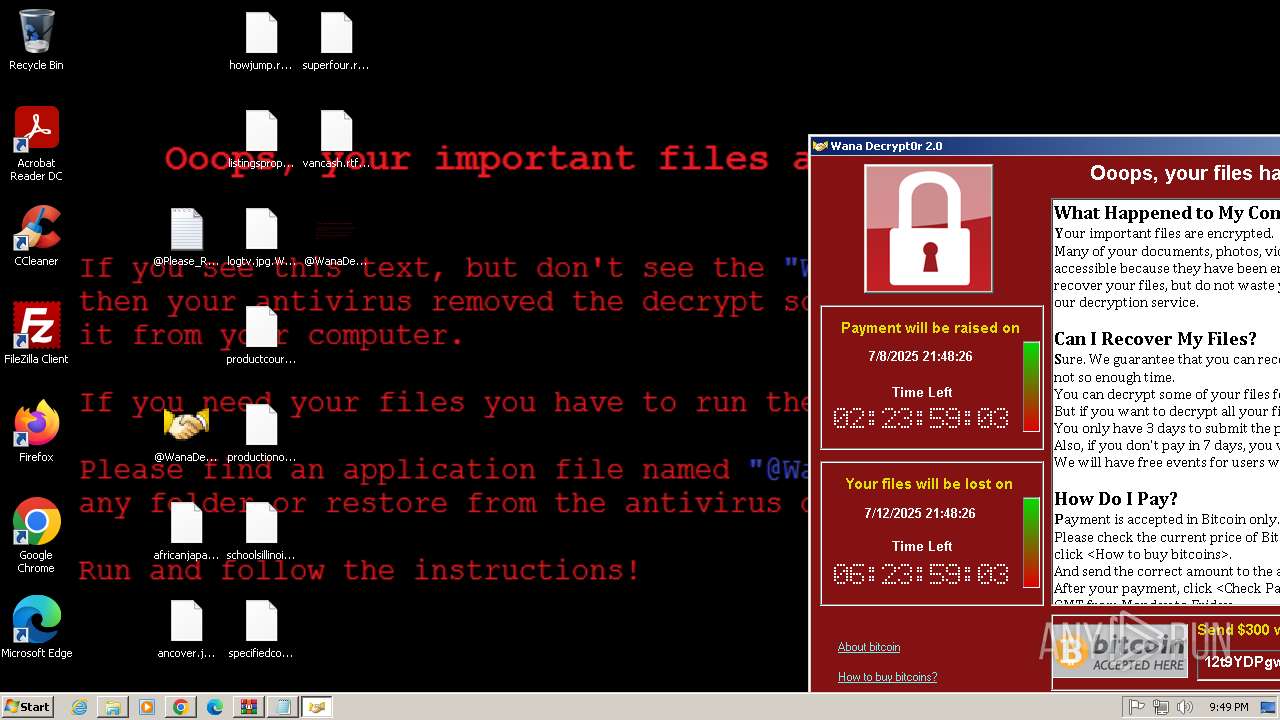Click the 06:23:59:03 countdown timer
The height and width of the screenshot is (720, 1280).
921,574
